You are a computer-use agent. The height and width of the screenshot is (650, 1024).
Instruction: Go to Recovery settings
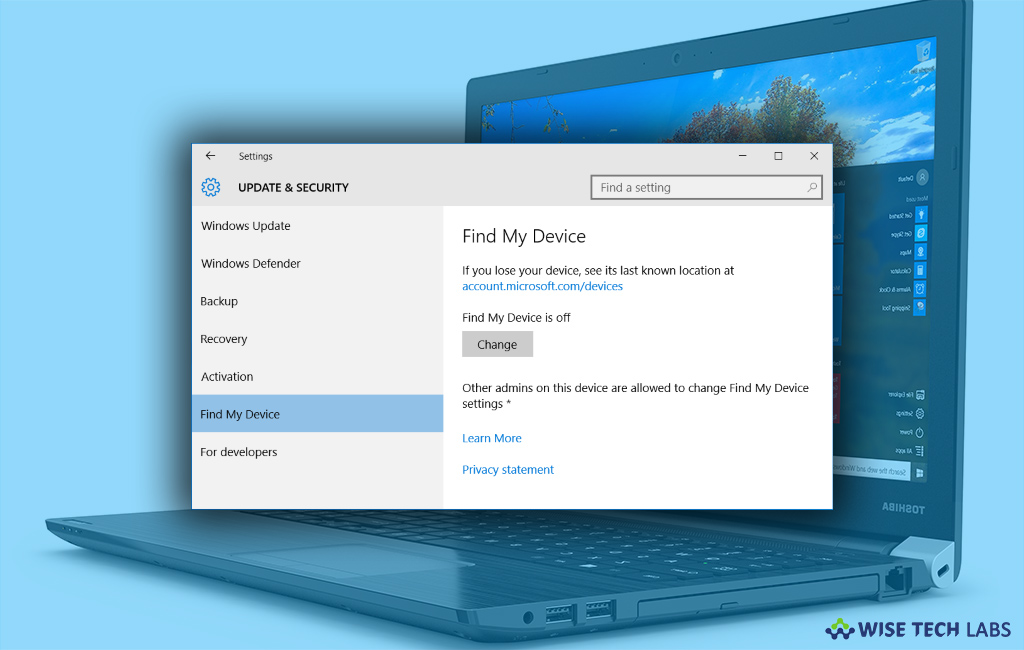tap(317, 339)
